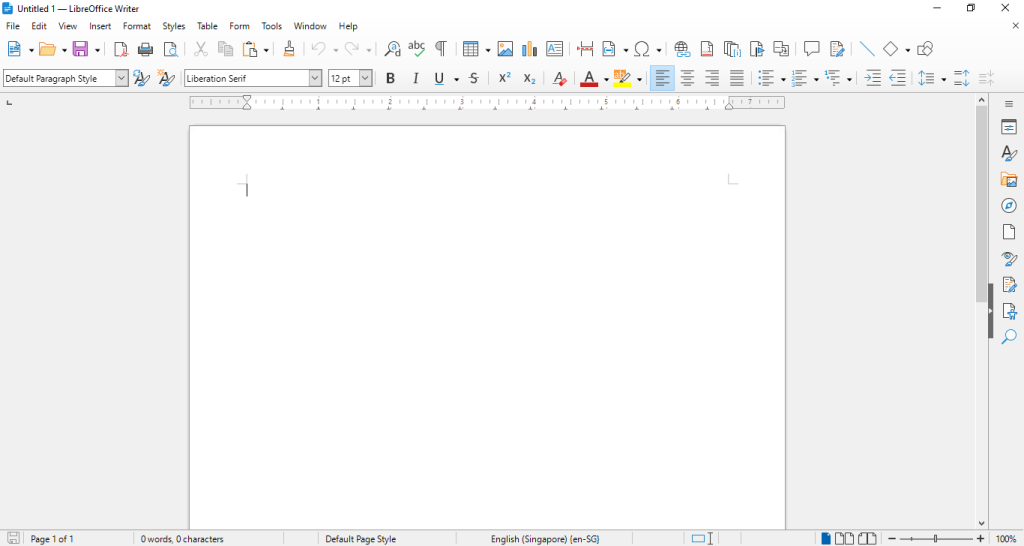Click the Zoom In plus button

coord(980,539)
